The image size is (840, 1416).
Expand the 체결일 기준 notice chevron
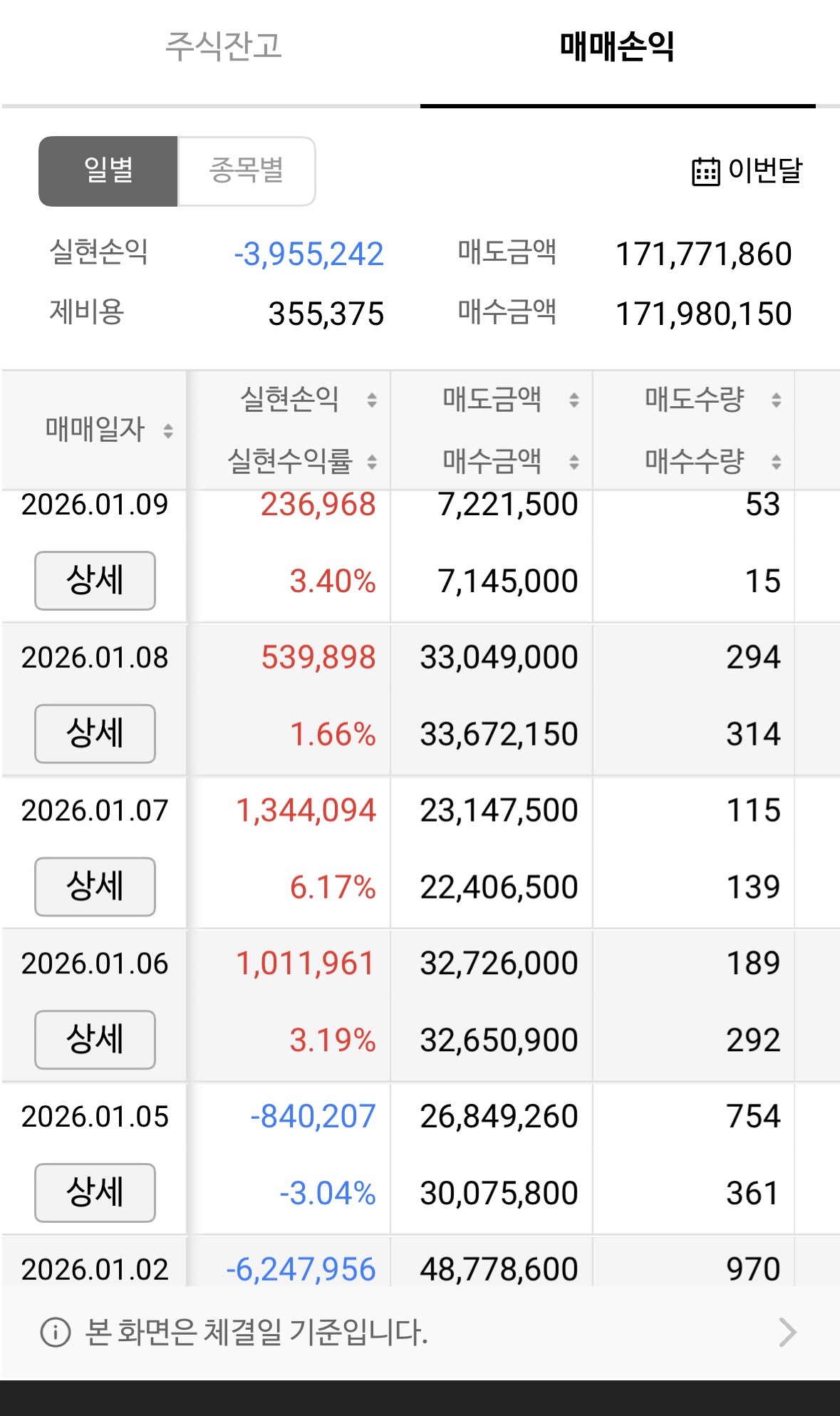787,1332
